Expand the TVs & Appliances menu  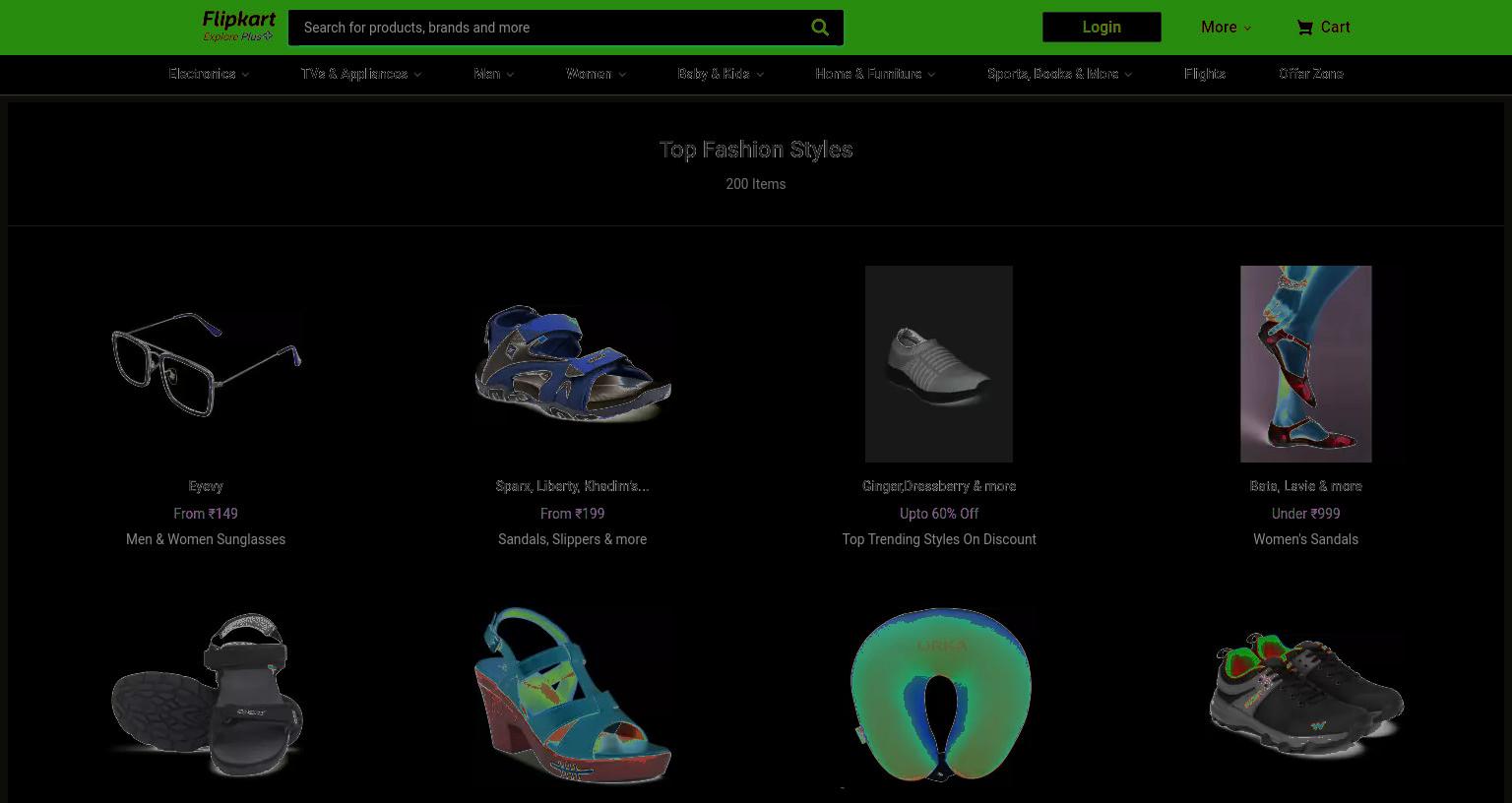click(x=361, y=74)
